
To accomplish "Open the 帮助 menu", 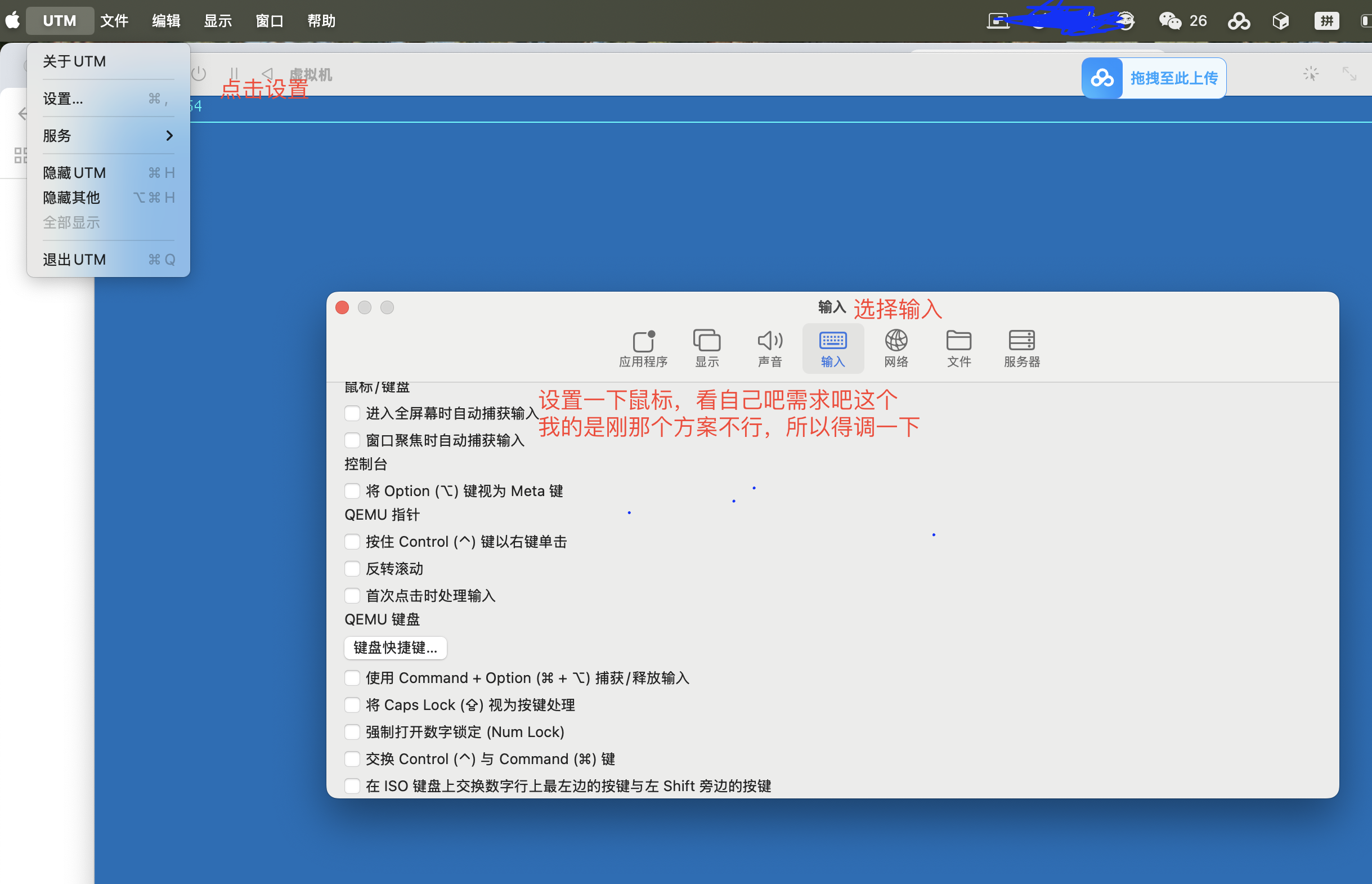I will coord(321,21).
